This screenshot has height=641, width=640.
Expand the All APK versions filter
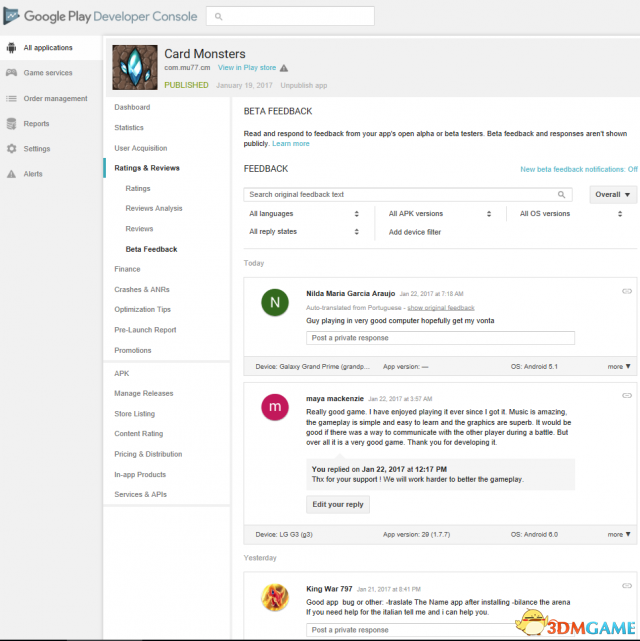439,214
